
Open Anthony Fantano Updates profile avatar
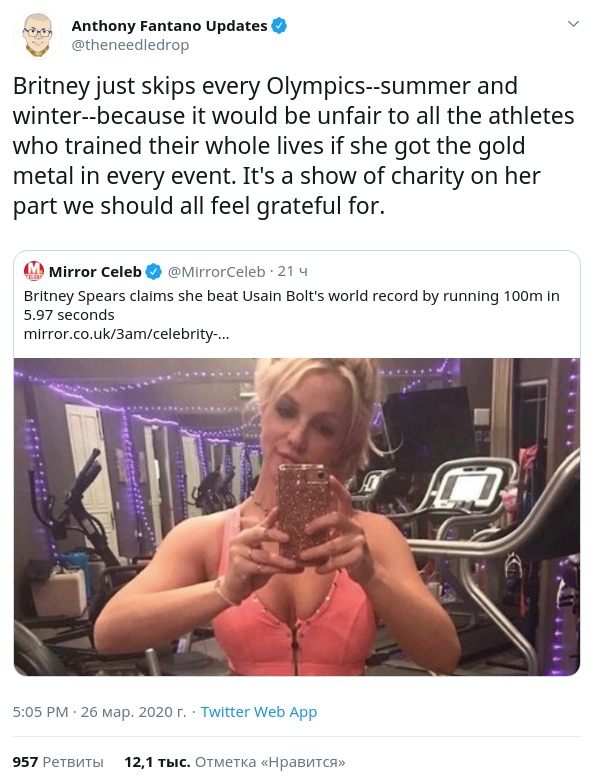(37, 36)
